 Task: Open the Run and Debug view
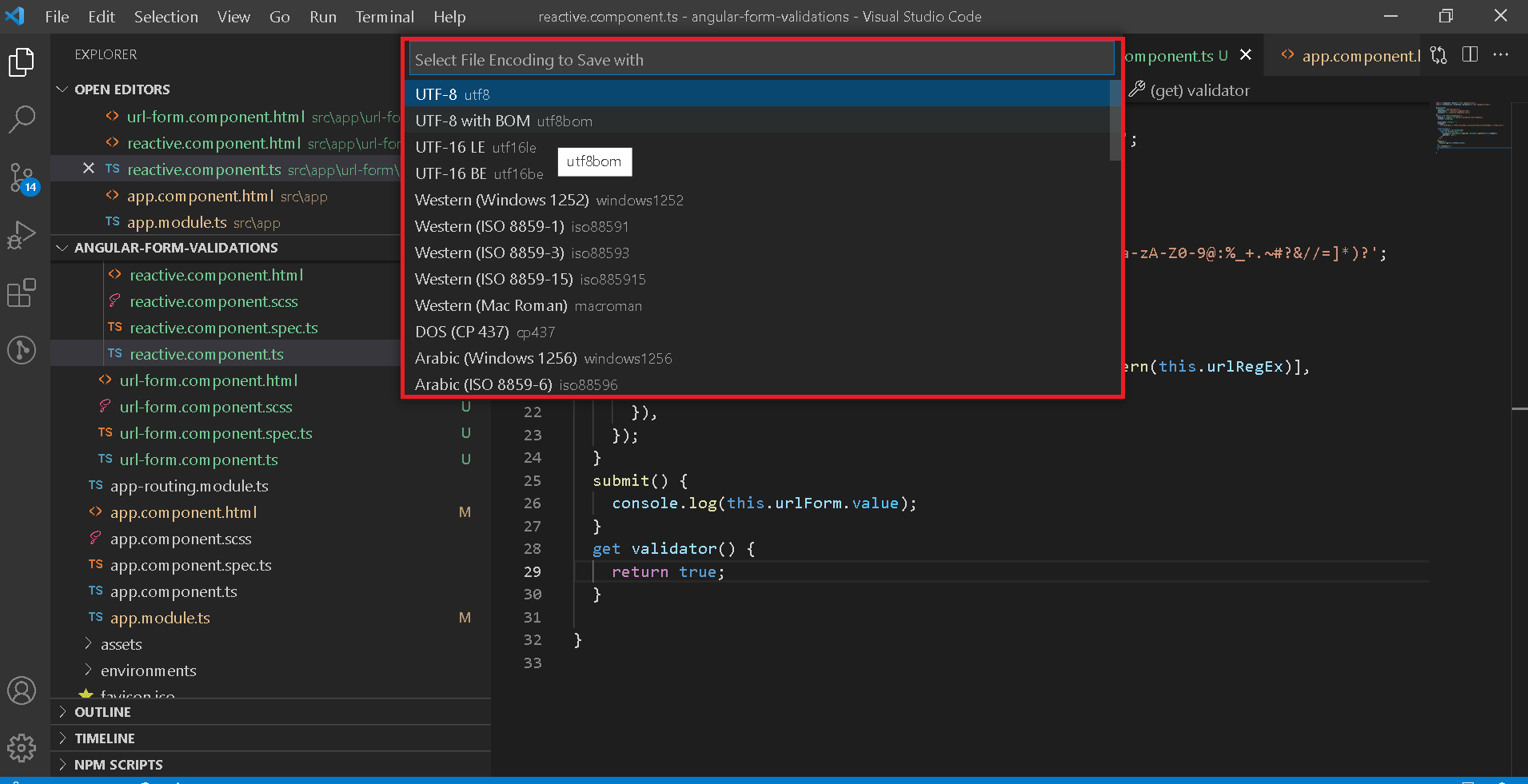(22, 234)
